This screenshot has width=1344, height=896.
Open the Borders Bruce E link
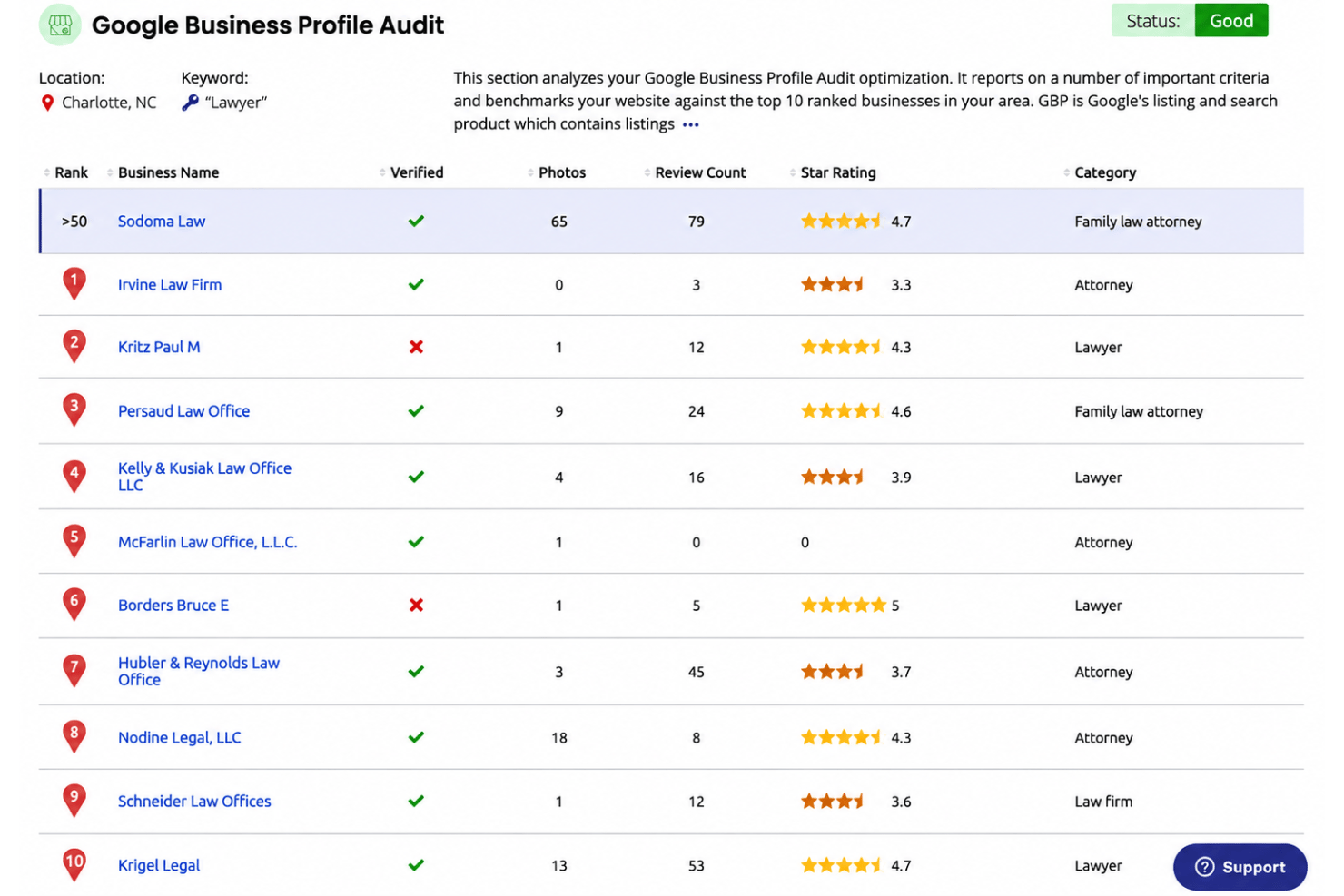pyautogui.click(x=173, y=605)
